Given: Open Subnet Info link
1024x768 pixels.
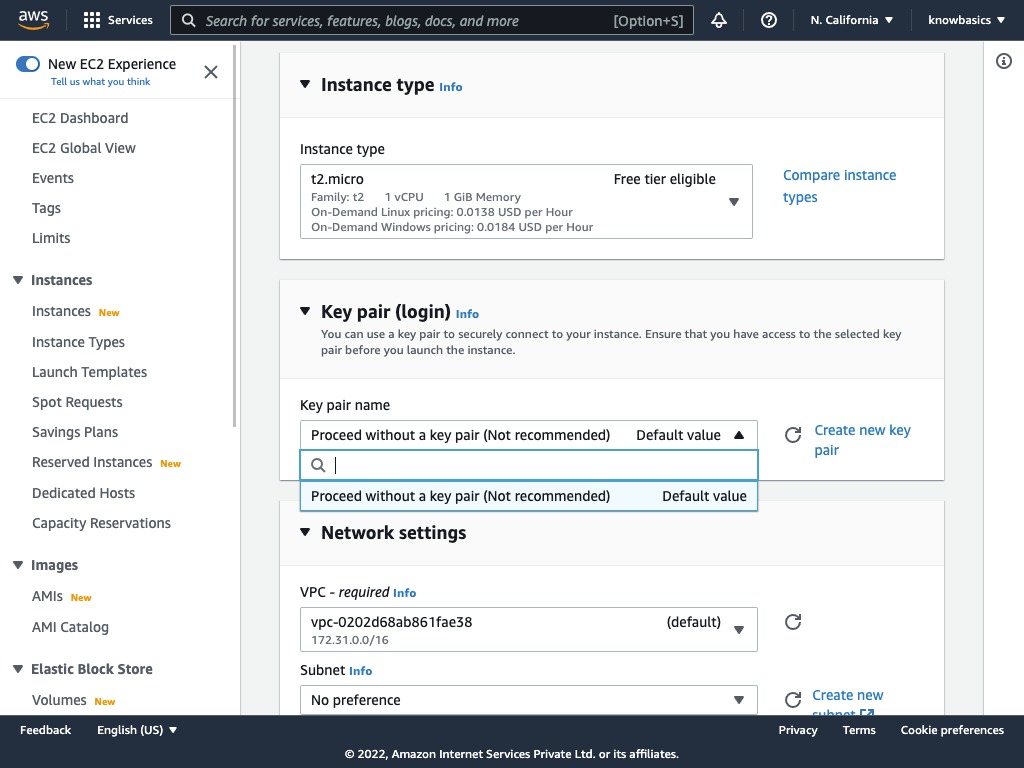Looking at the screenshot, I should [360, 671].
